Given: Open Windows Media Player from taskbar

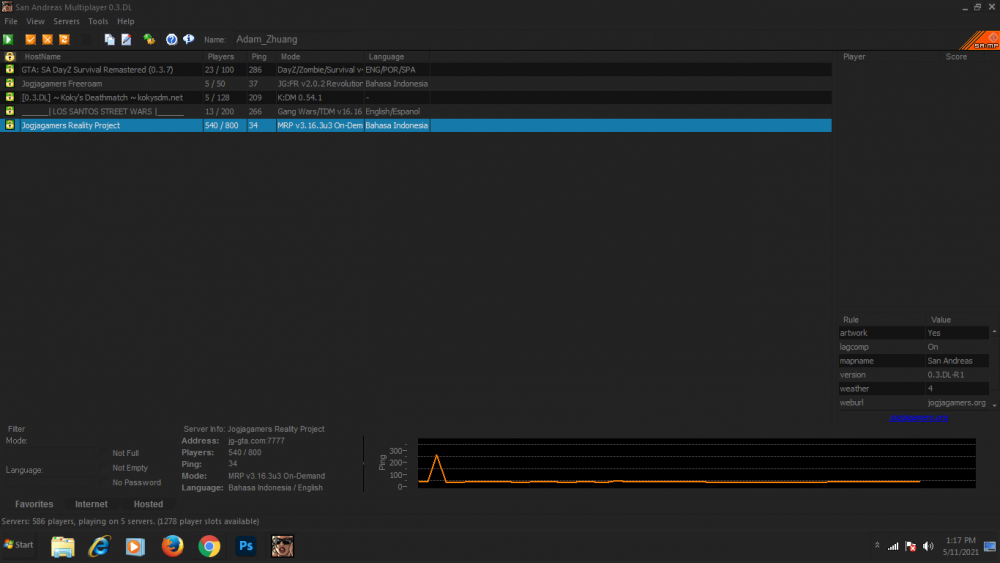Looking at the screenshot, I should pyautogui.click(x=135, y=546).
